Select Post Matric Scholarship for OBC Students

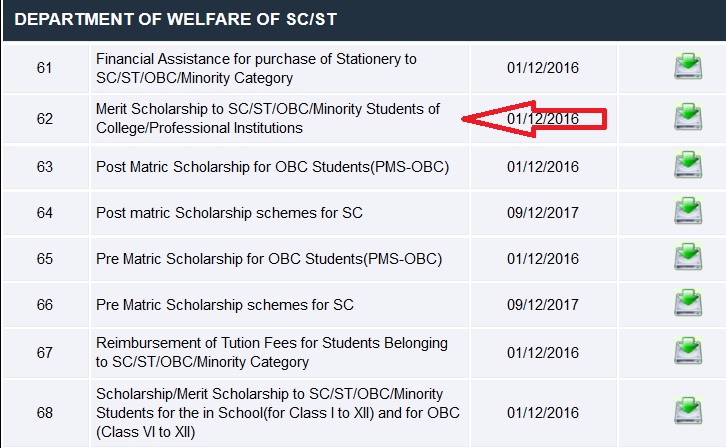click(272, 167)
